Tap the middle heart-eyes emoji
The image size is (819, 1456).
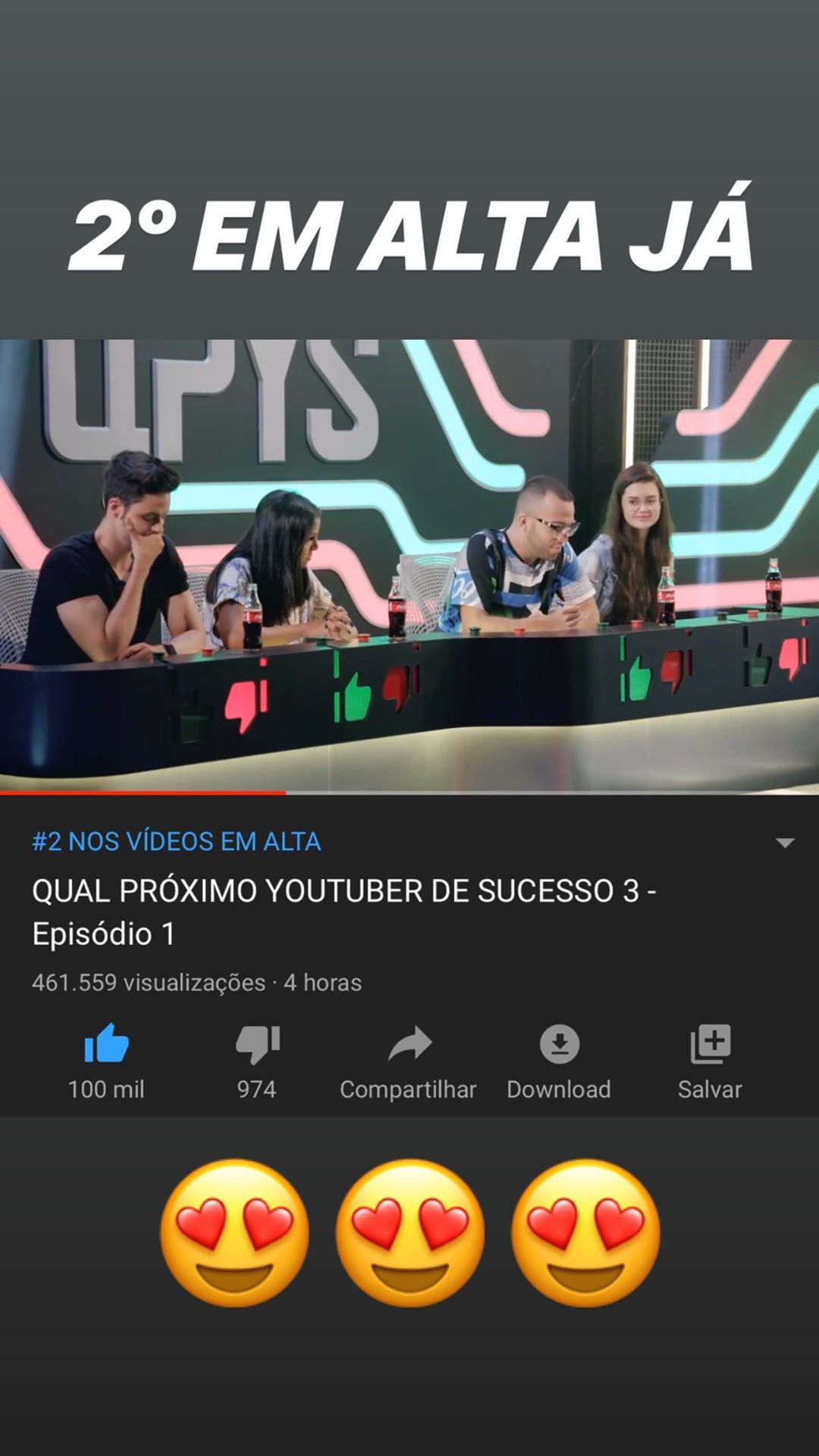(x=410, y=1232)
